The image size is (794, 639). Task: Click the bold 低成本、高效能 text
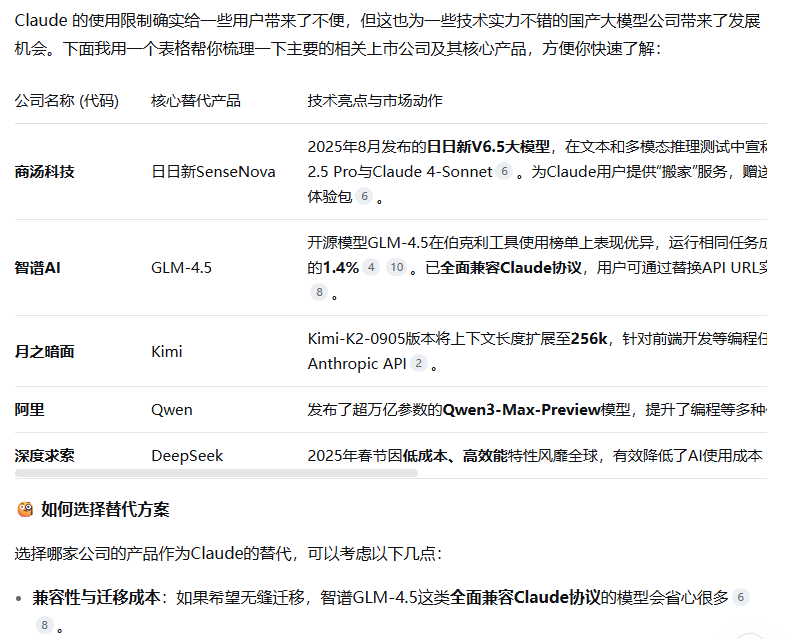[x=455, y=456]
